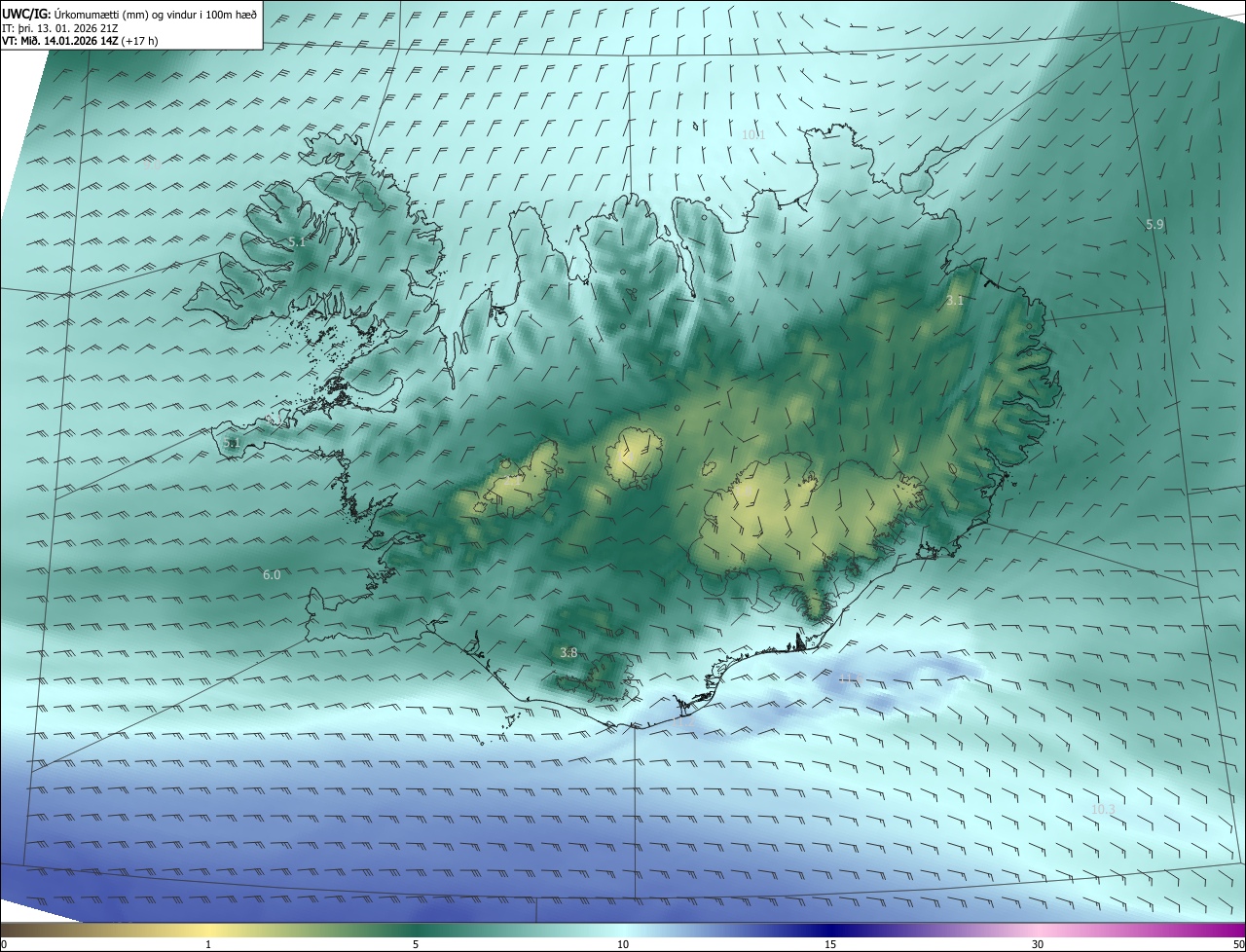The height and width of the screenshot is (952, 1246).
Task: Click the 50 tick label on the colorbar
Action: pos(1238,944)
